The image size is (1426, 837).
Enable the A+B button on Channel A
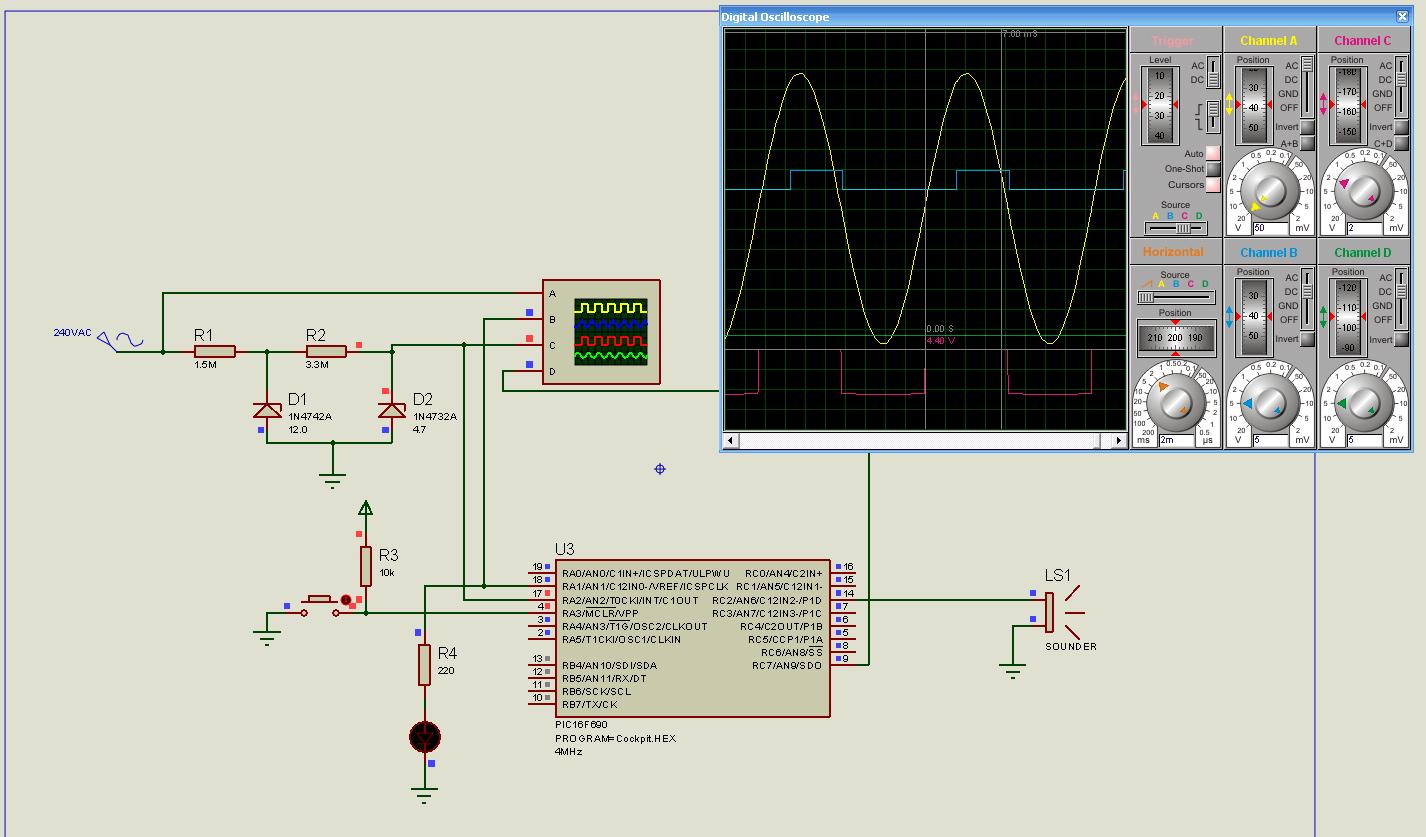point(1307,144)
